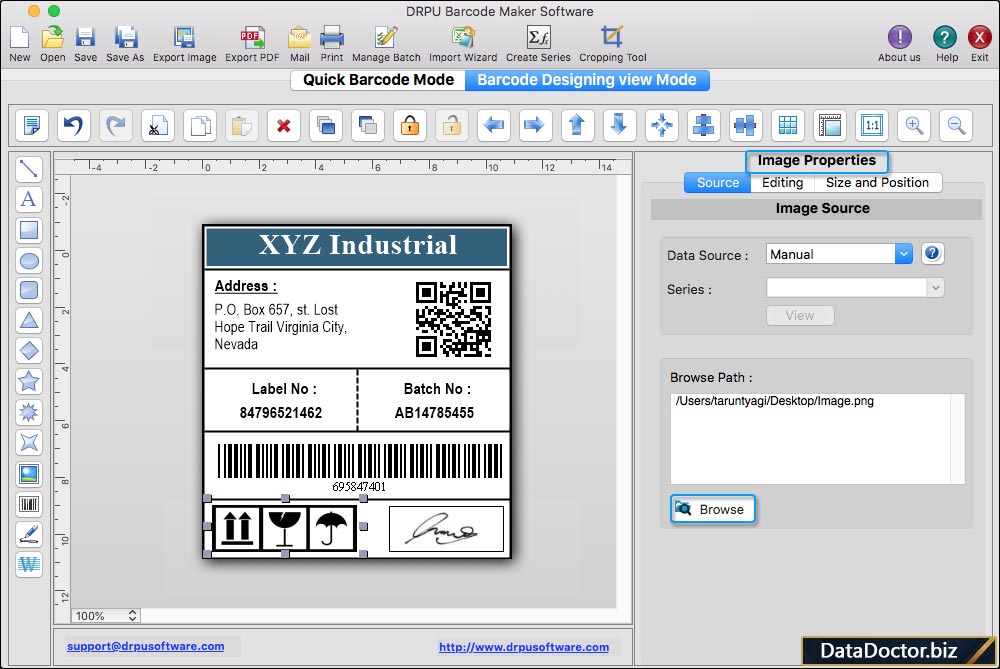Image resolution: width=1000 pixels, height=669 pixels.
Task: Select the Source tab
Action: click(x=717, y=182)
